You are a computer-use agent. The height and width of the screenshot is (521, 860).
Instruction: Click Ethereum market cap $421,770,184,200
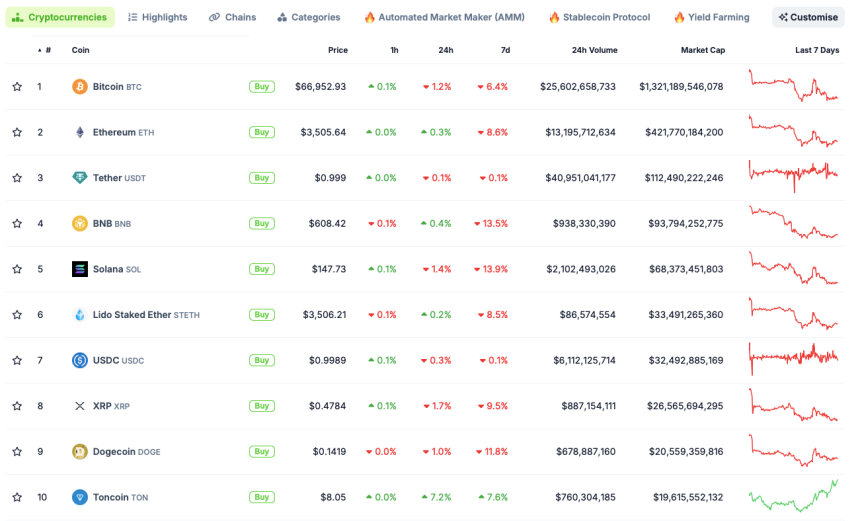click(684, 132)
